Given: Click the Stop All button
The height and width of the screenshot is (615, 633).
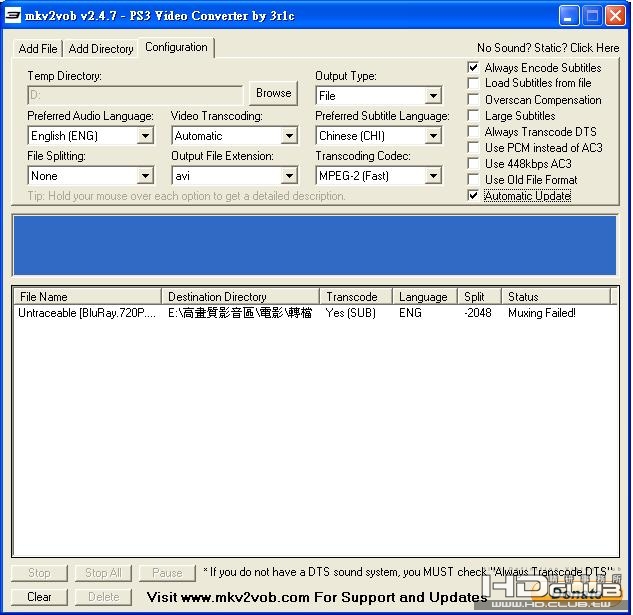Looking at the screenshot, I should coord(103,573).
